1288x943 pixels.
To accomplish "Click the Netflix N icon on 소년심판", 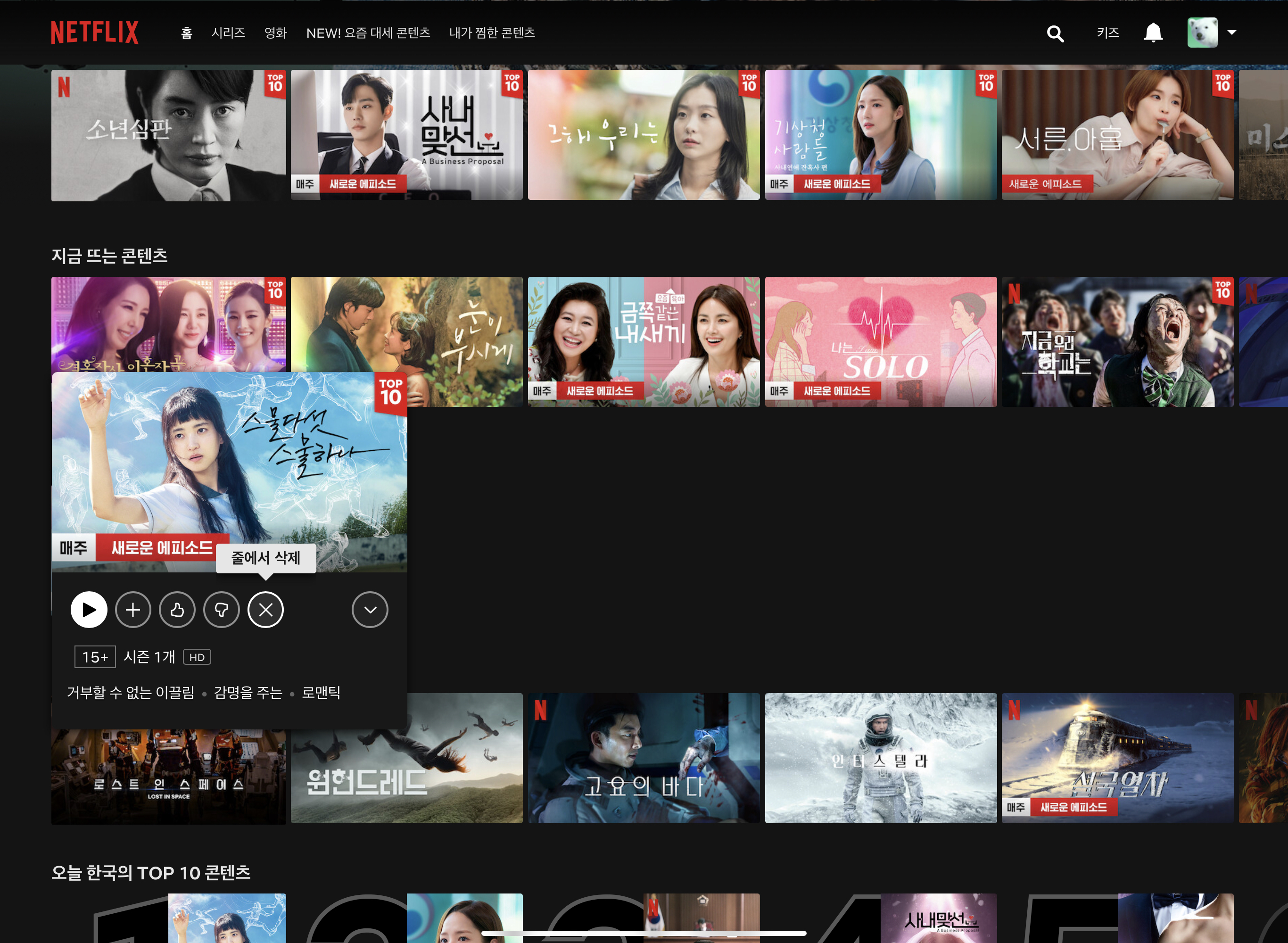I will [64, 87].
